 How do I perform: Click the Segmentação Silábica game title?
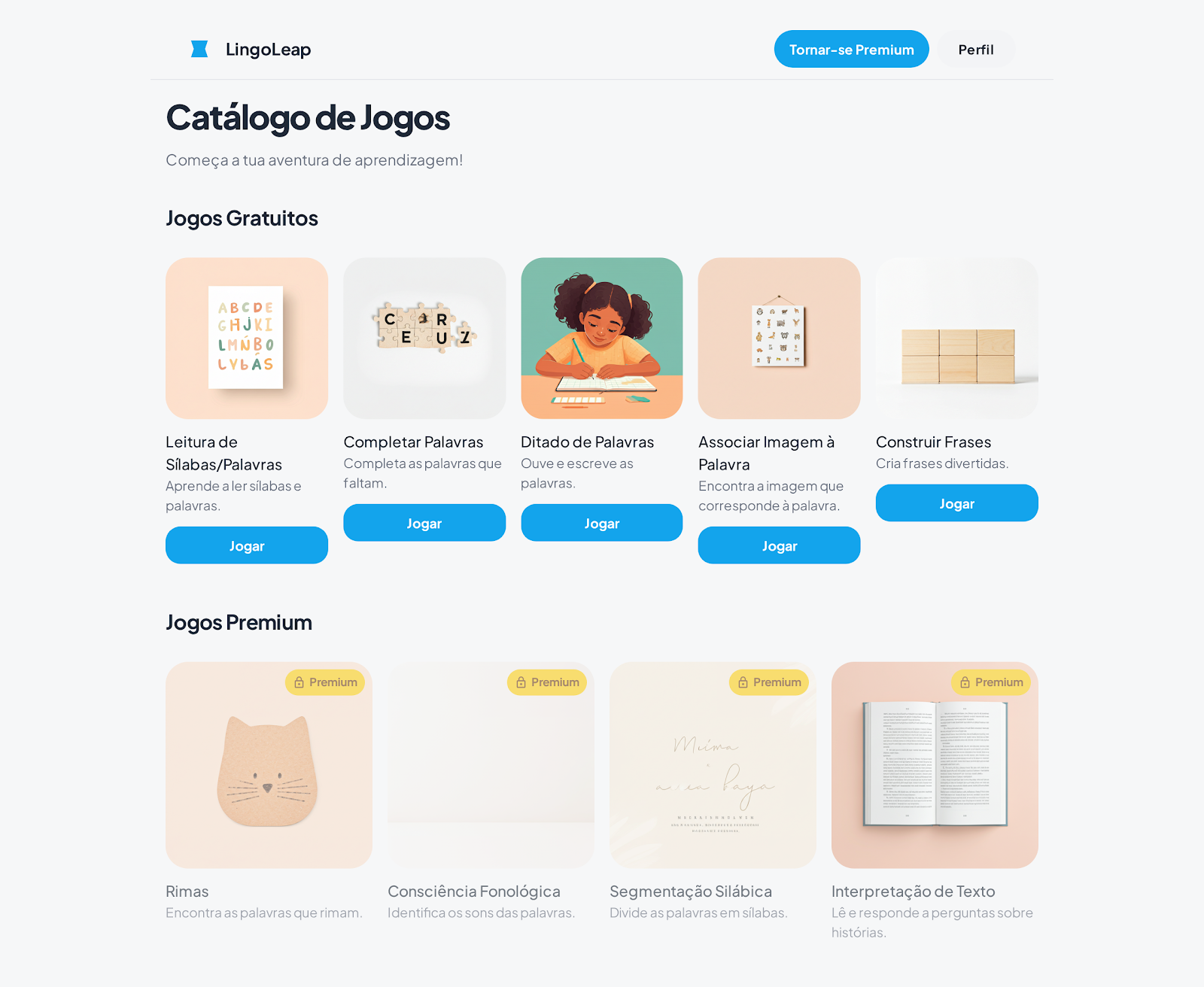(691, 891)
